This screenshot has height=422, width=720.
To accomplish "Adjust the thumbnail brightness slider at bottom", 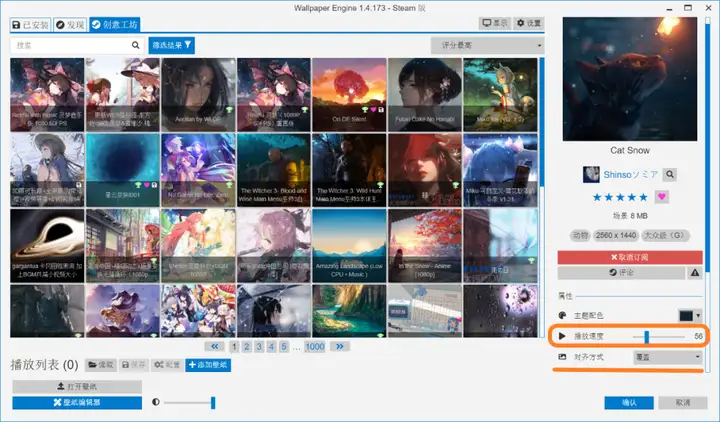I will [189, 403].
